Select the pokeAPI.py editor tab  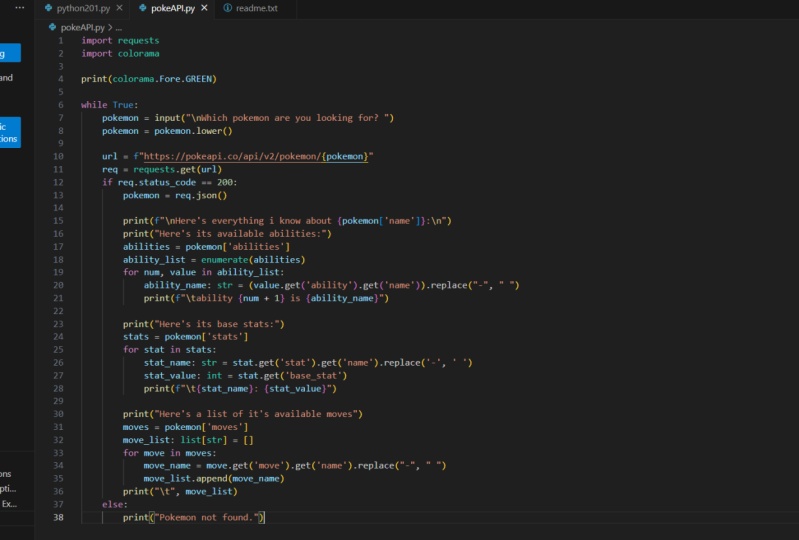tap(173, 8)
